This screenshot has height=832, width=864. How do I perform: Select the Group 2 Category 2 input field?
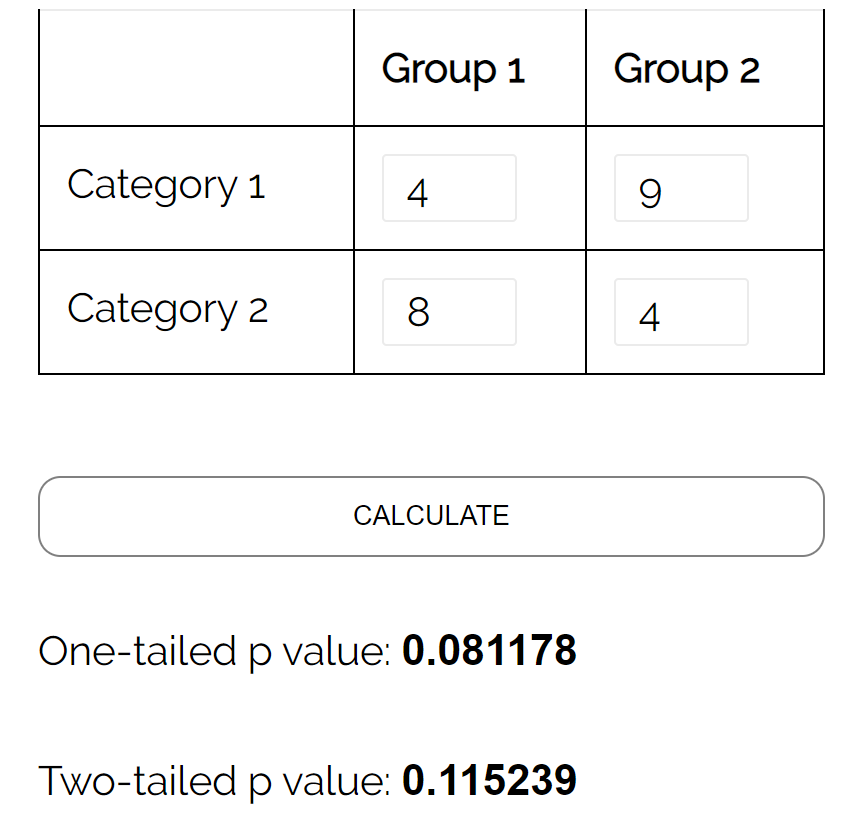click(681, 313)
